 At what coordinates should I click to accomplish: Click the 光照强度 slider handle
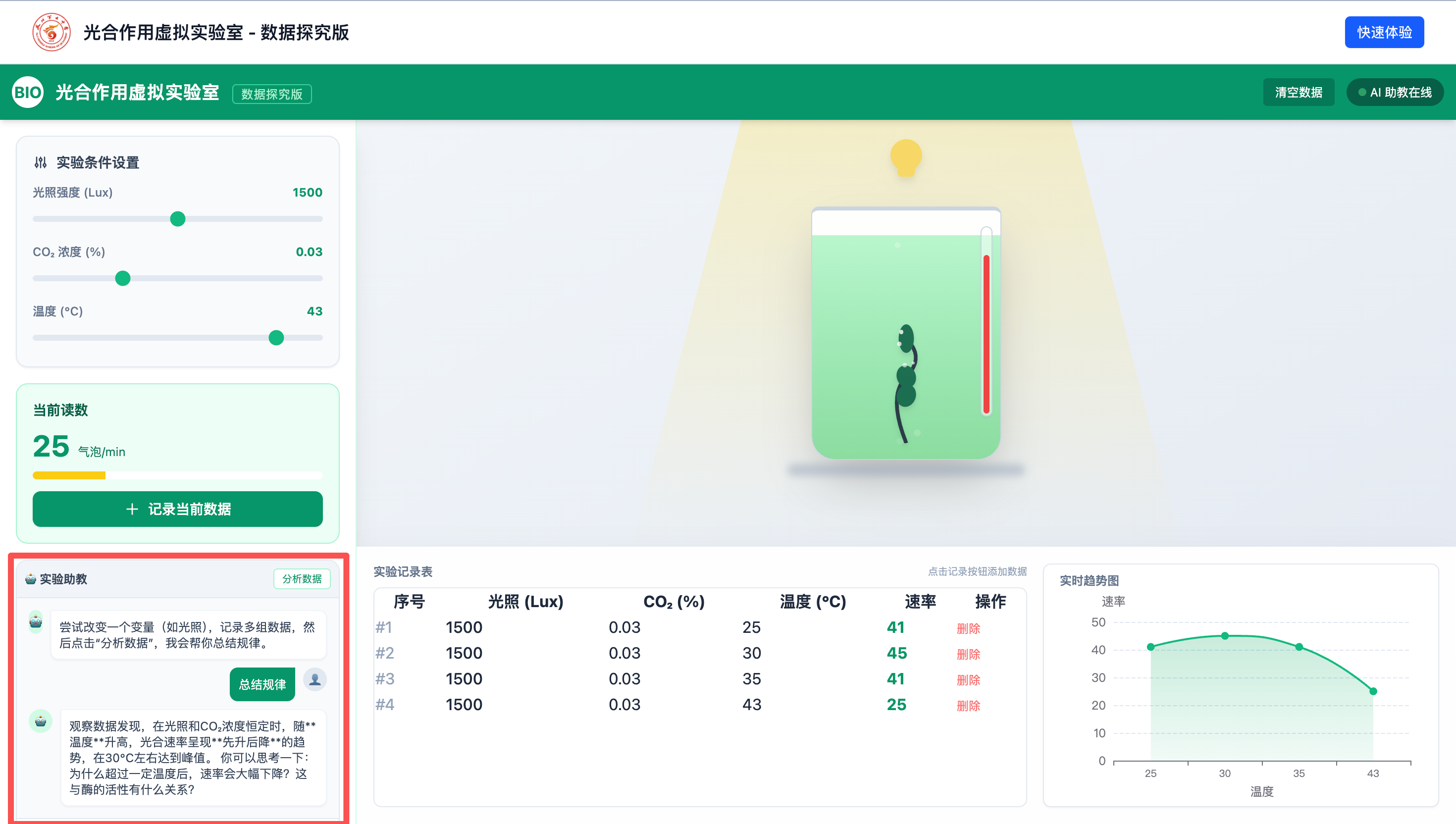(x=178, y=219)
